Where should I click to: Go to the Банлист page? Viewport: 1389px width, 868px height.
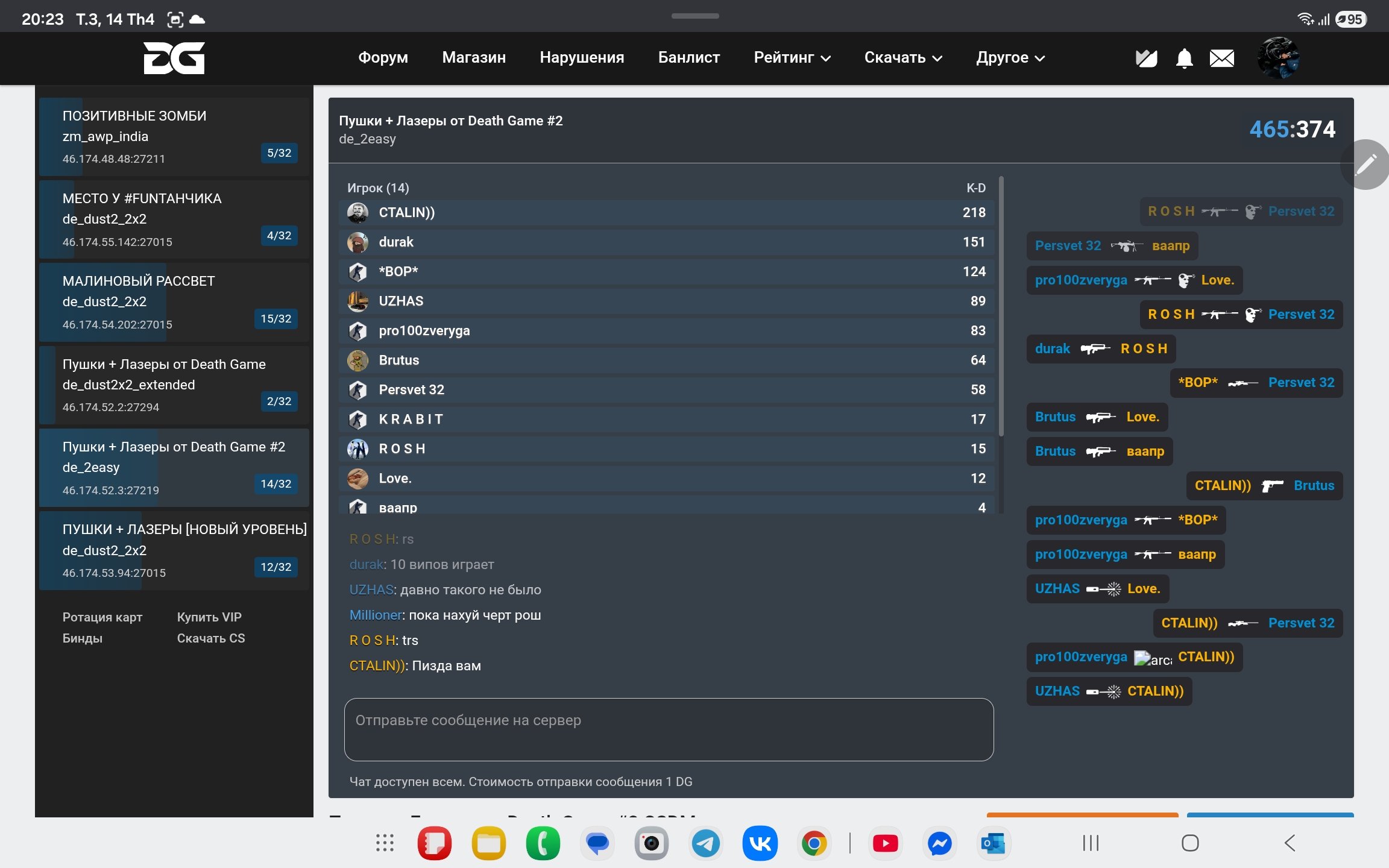(688, 58)
